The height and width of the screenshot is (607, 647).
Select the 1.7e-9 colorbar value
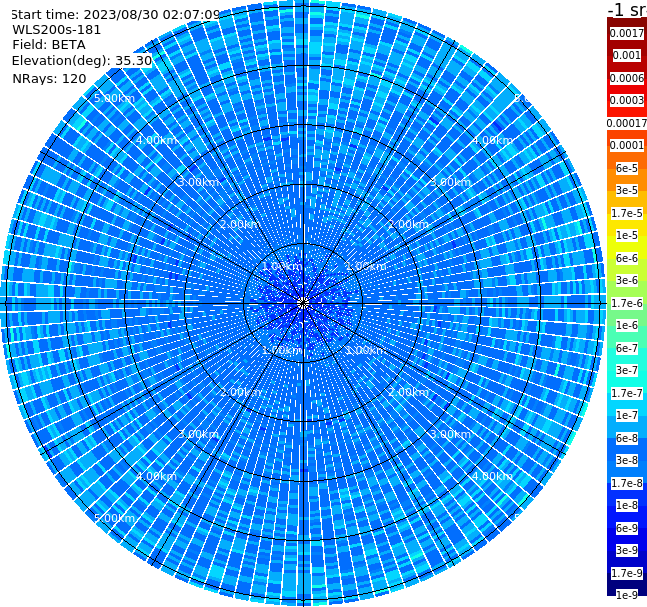[x=627, y=573]
